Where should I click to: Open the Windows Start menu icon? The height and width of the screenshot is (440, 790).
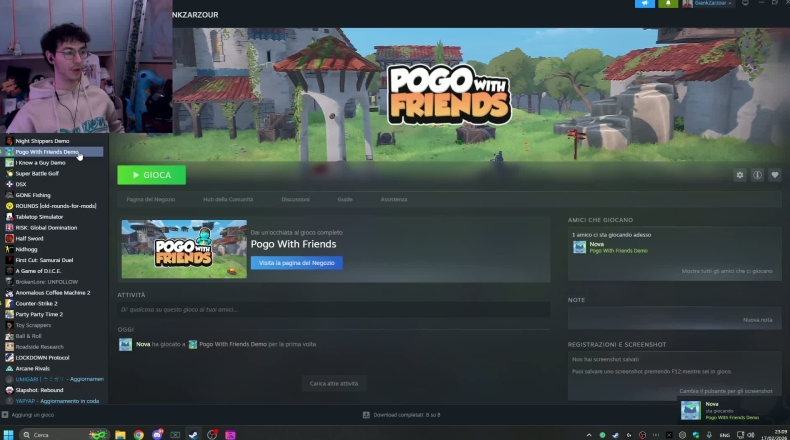tap(8, 434)
